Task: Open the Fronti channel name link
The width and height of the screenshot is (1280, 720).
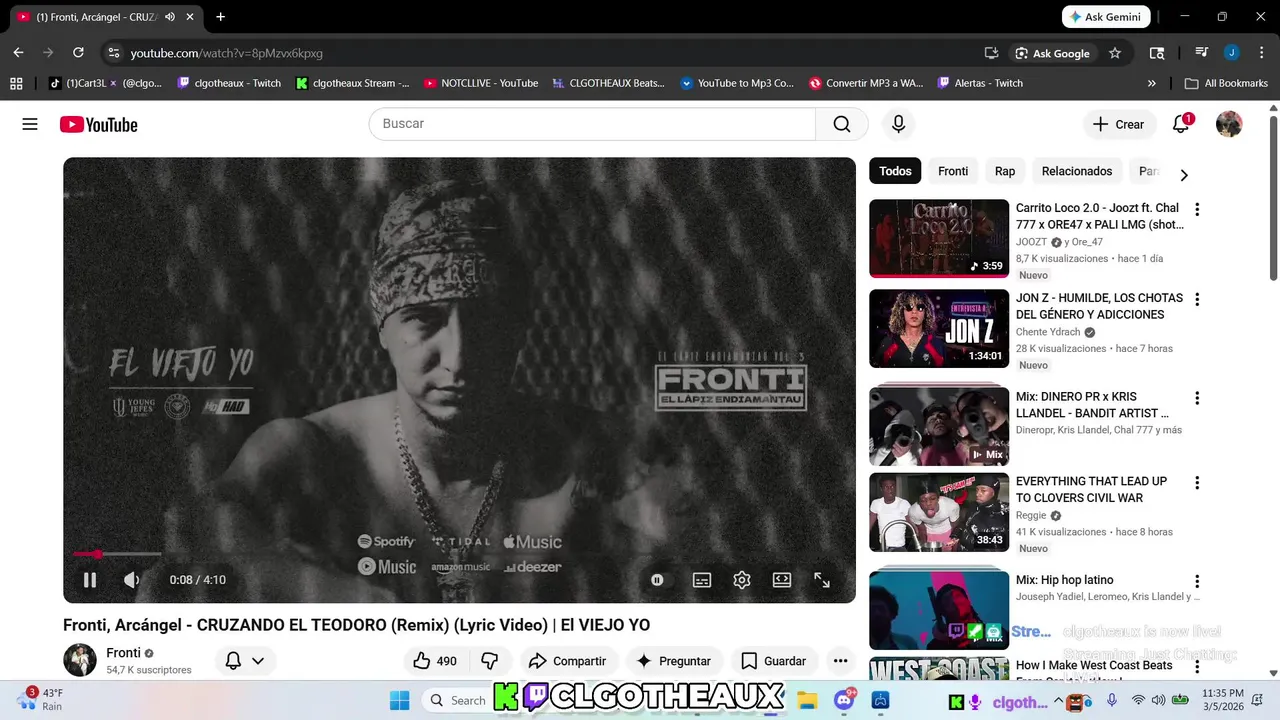Action: point(123,653)
